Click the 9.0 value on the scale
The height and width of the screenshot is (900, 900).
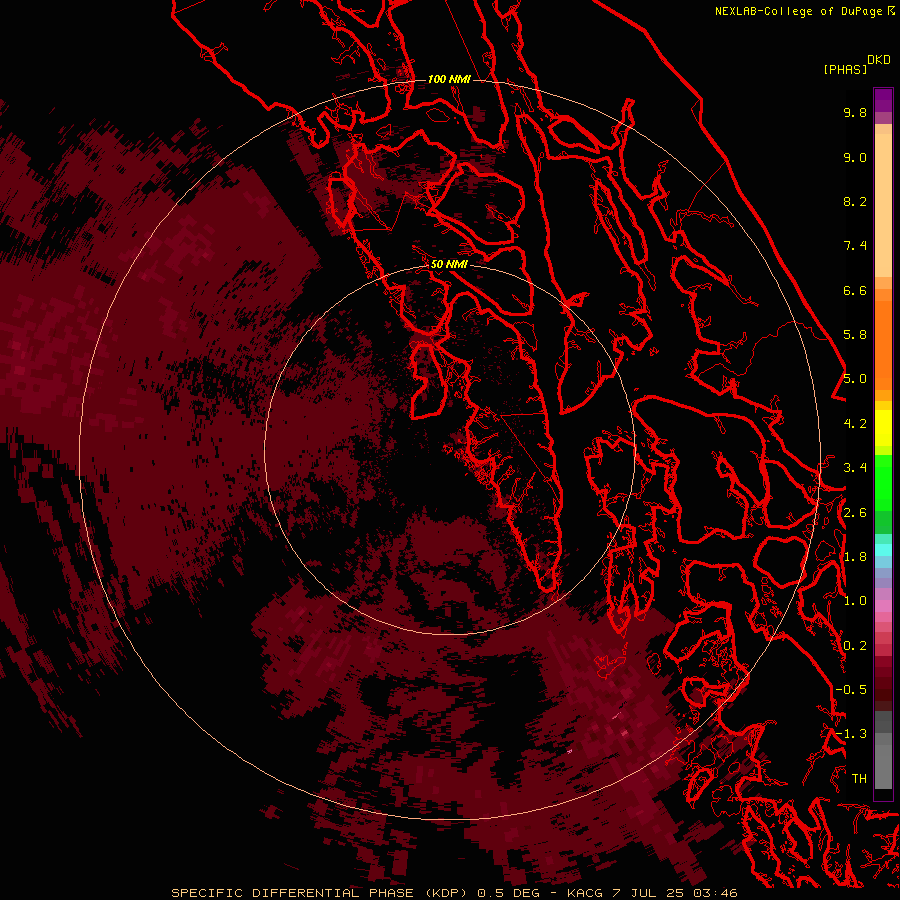(855, 157)
